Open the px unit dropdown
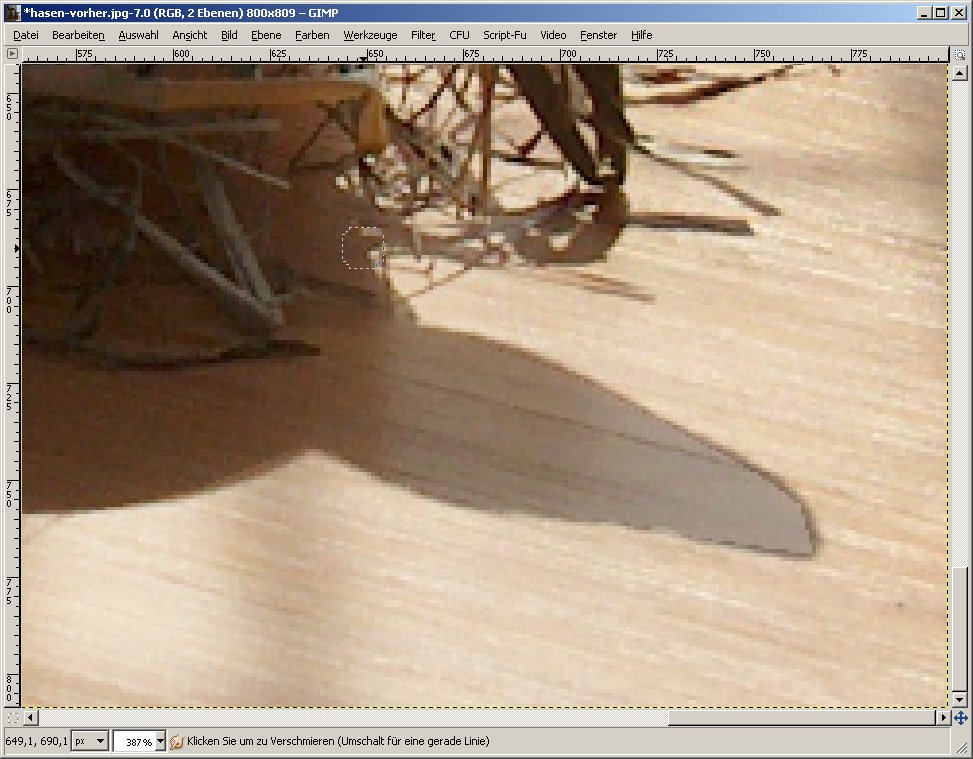973x759 pixels. (x=89, y=741)
